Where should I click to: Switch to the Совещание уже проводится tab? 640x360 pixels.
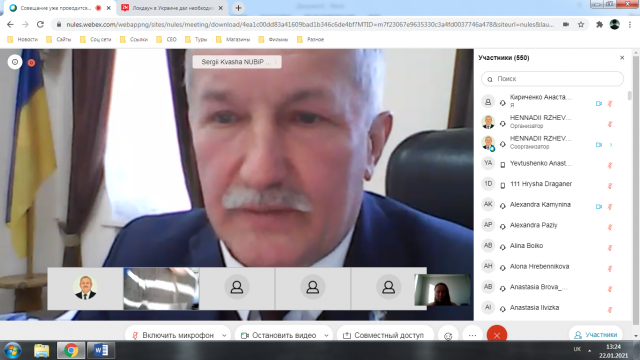[x=56, y=8]
